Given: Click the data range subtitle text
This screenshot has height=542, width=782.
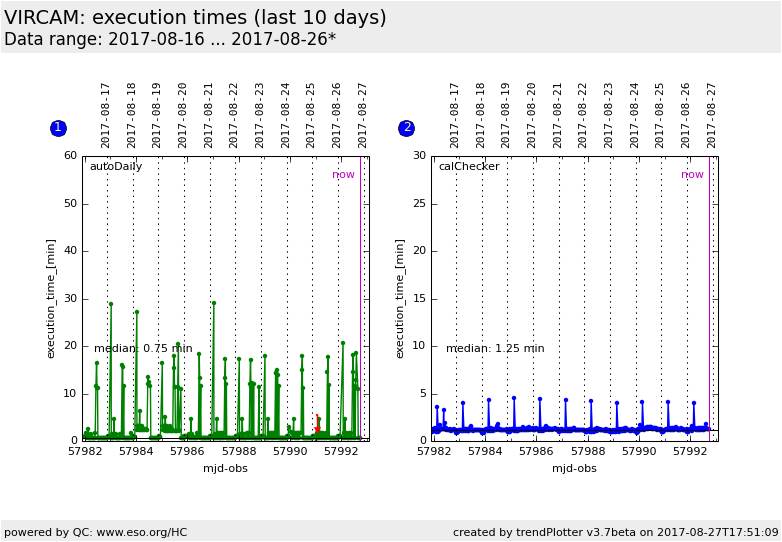Looking at the screenshot, I should [170, 40].
